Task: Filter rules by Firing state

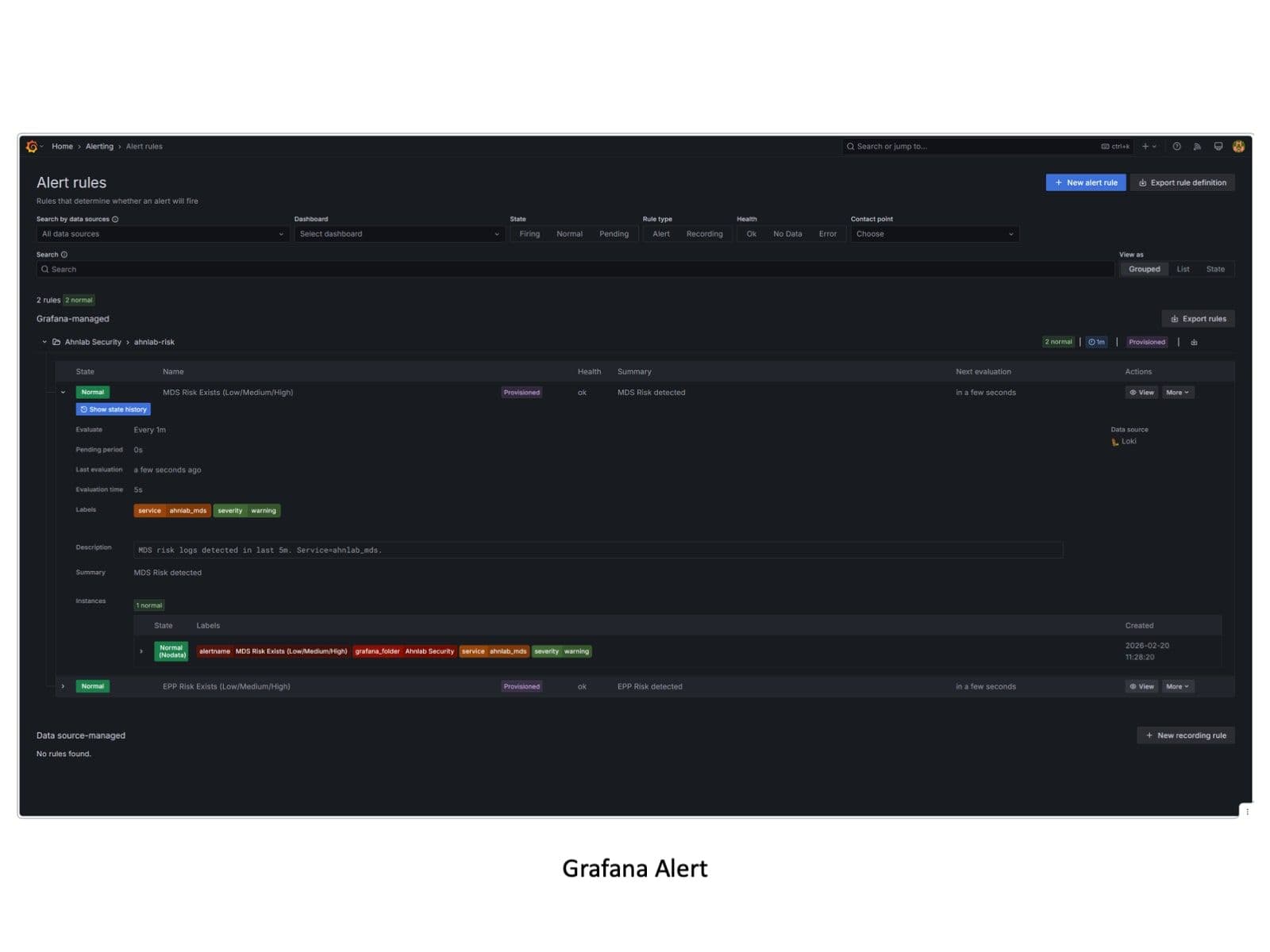Action: 529,234
